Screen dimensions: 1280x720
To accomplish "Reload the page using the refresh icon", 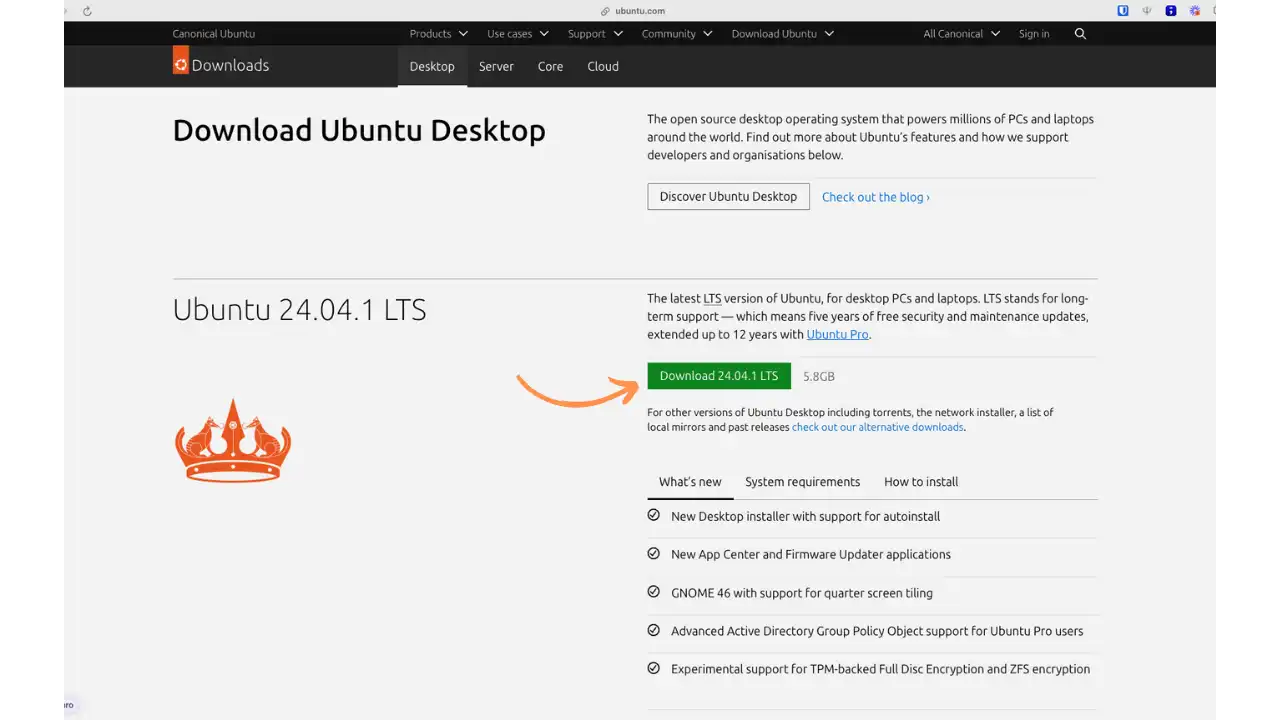I will [x=88, y=11].
